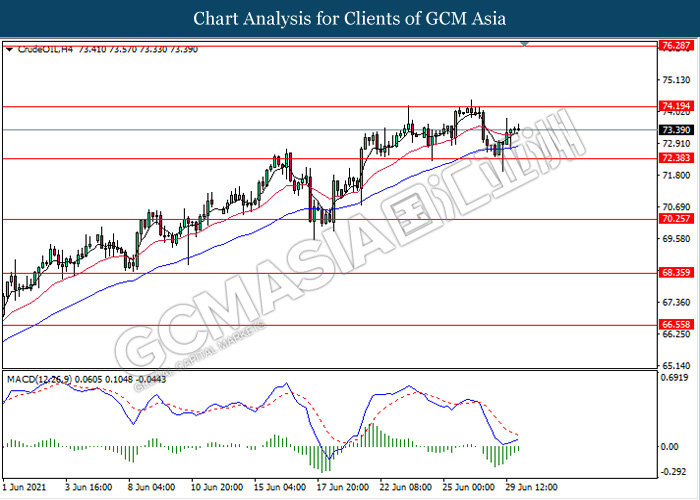Select the 74.194 red price label
This screenshot has height=500, width=700.
click(676, 106)
